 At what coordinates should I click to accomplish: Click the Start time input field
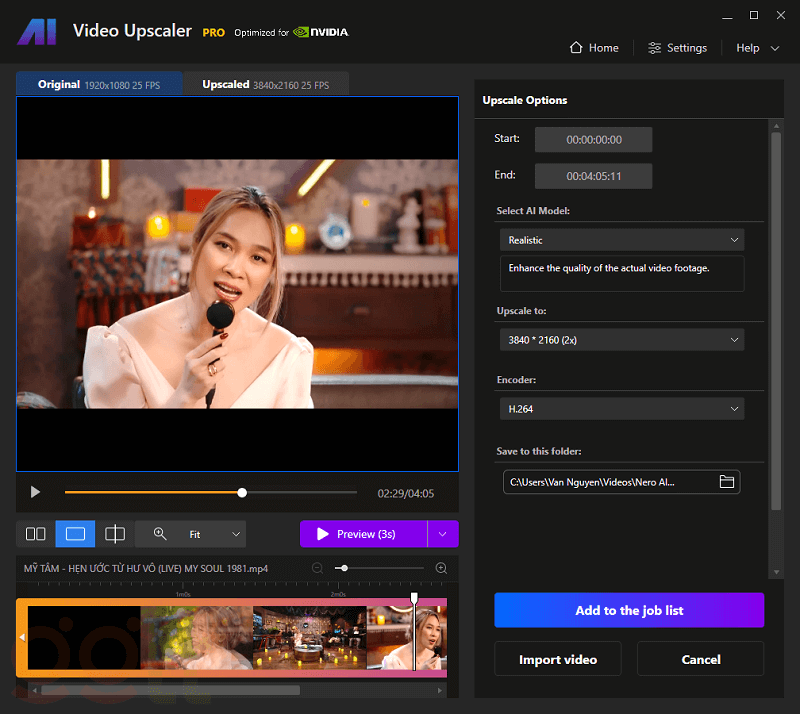593,140
